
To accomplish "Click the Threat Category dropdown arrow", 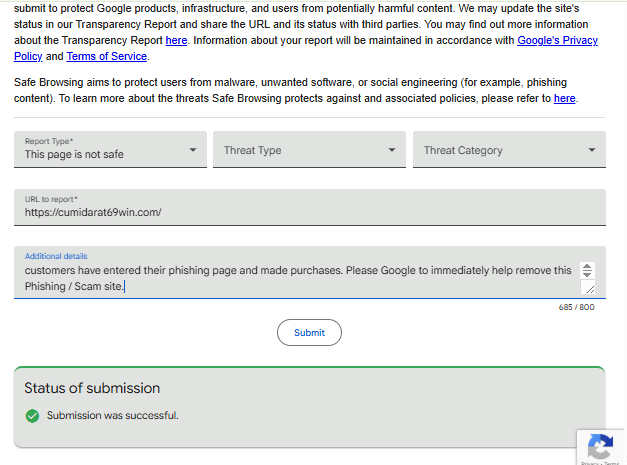I will [x=592, y=151].
